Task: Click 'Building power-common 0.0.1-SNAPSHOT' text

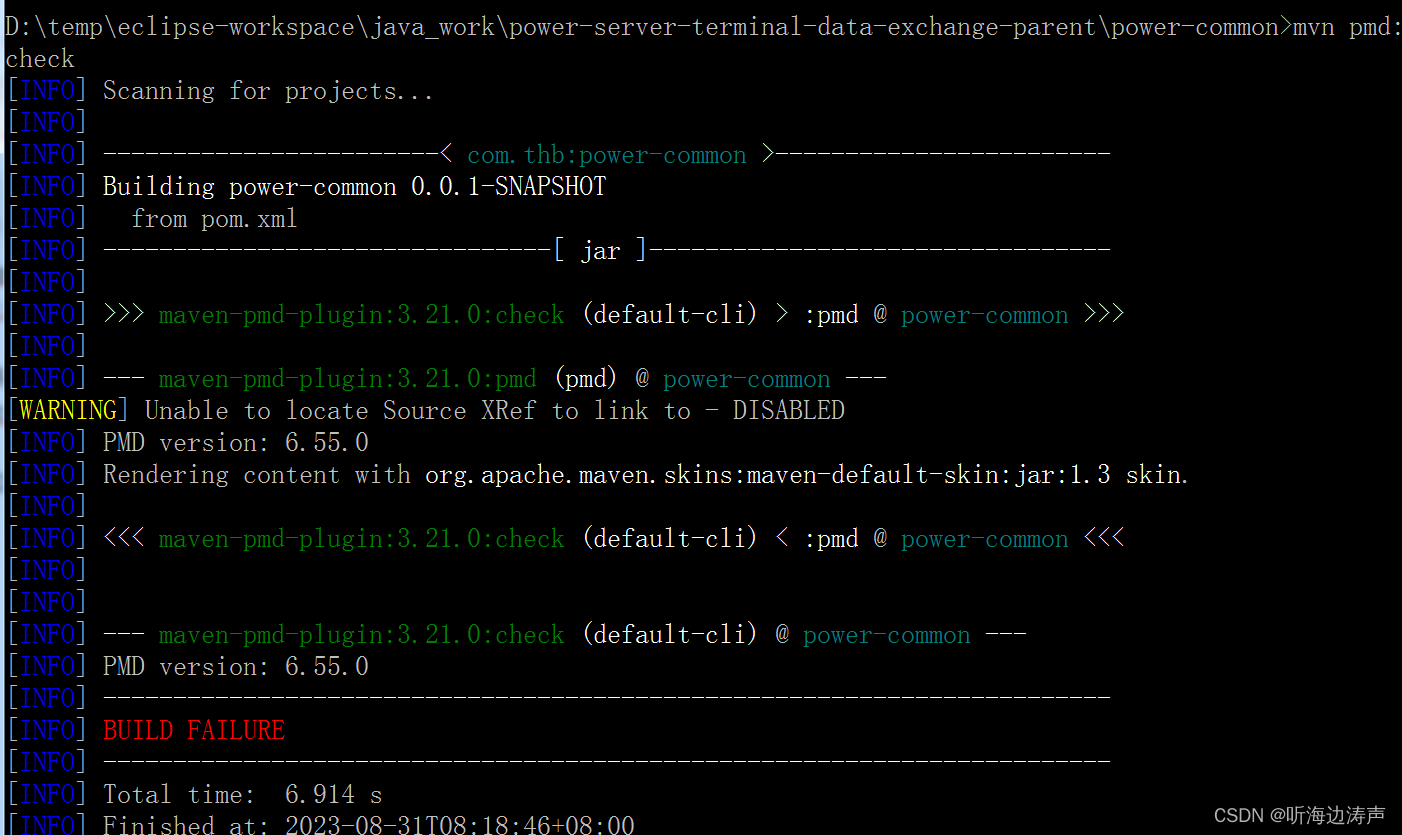Action: [x=354, y=187]
